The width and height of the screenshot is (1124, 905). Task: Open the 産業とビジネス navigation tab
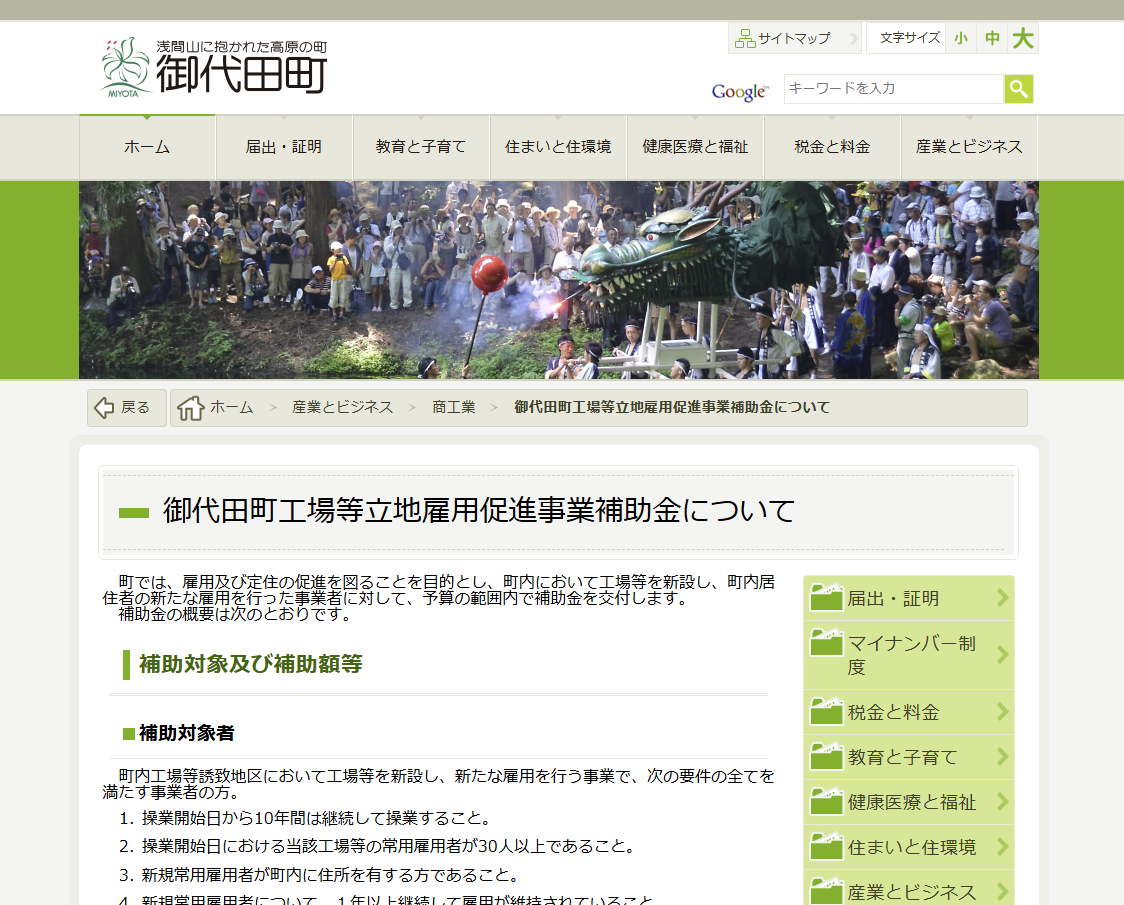969,147
